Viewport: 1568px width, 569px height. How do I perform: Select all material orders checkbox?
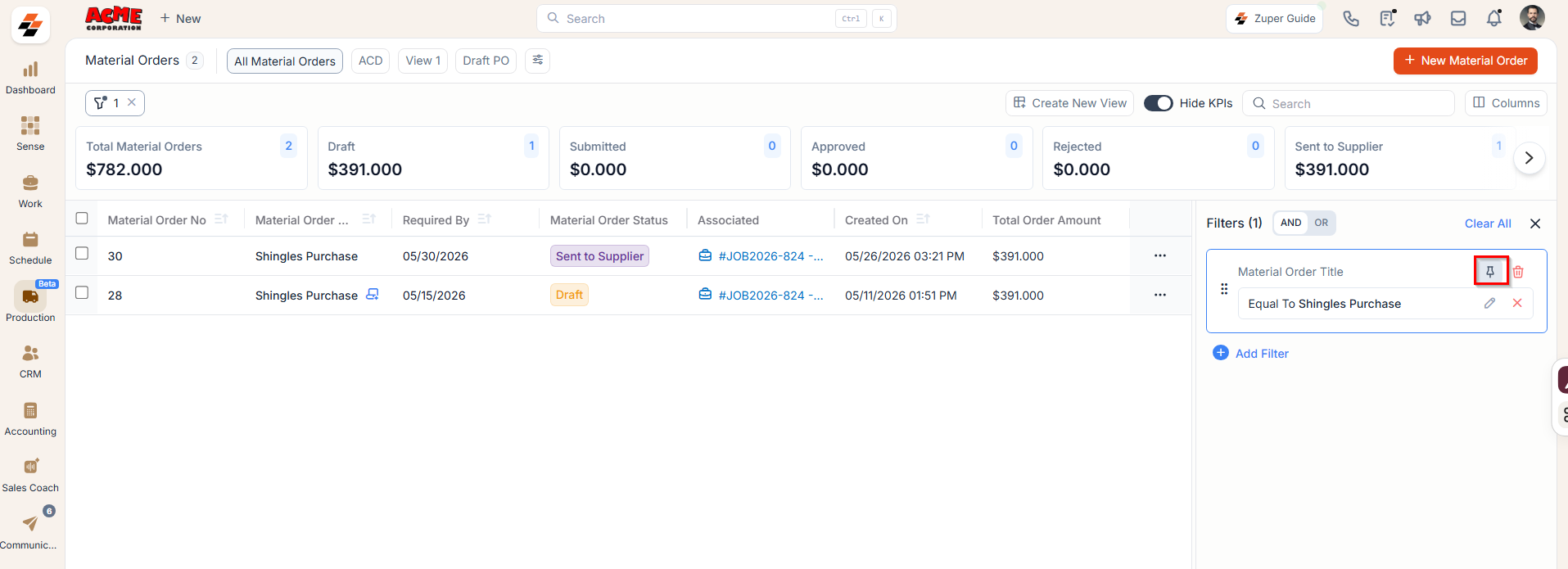click(82, 219)
